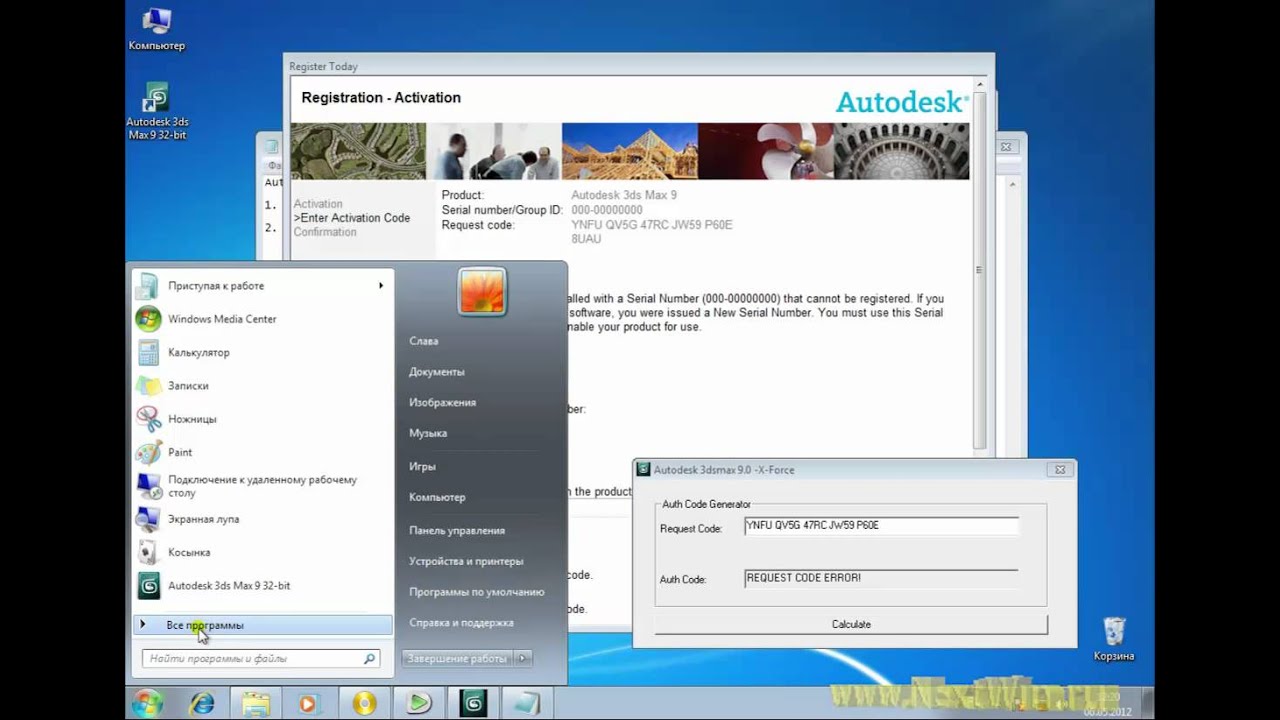Launch Autodesk 3ds Max 9 32-bit in Start menu
The image size is (1280, 720).
[228, 585]
